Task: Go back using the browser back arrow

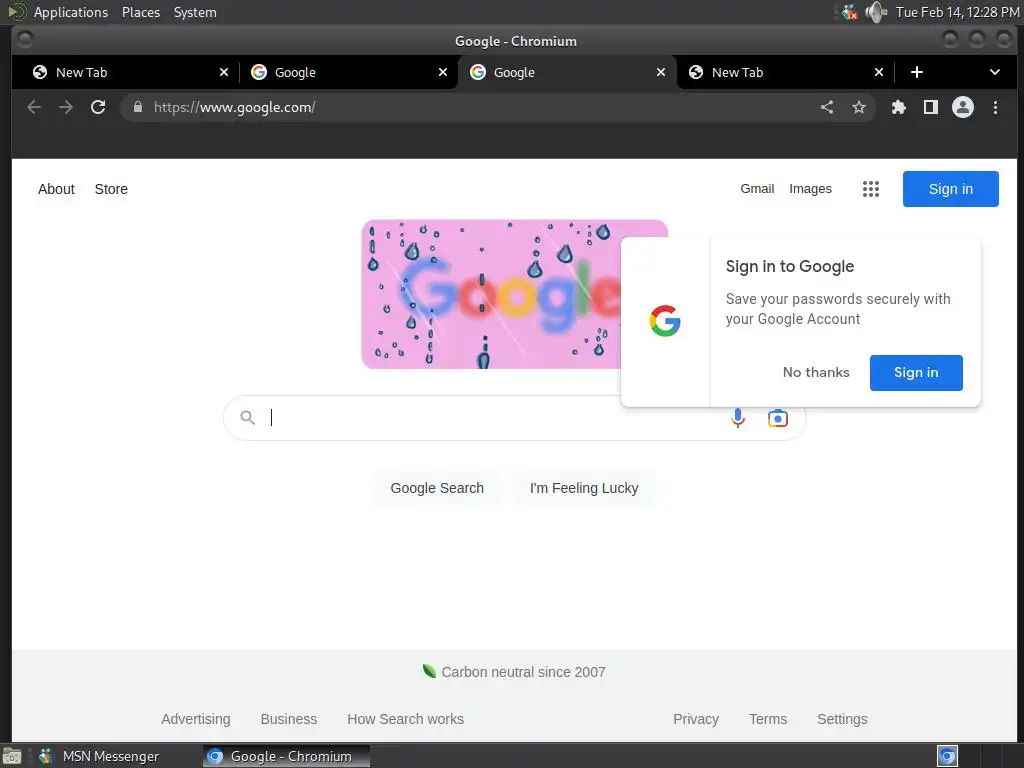Action: (34, 107)
